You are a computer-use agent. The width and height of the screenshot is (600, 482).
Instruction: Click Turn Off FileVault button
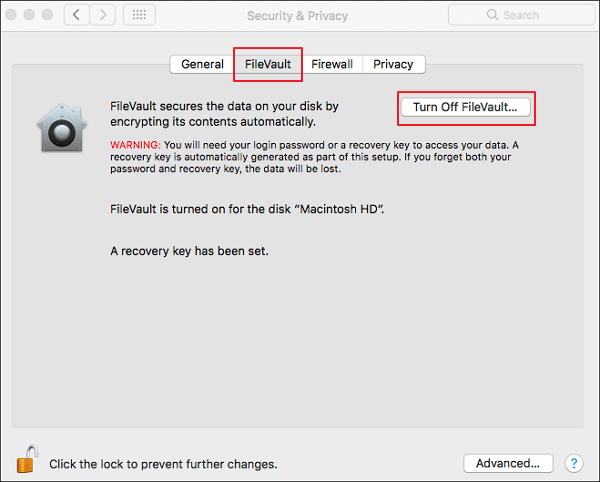(465, 107)
